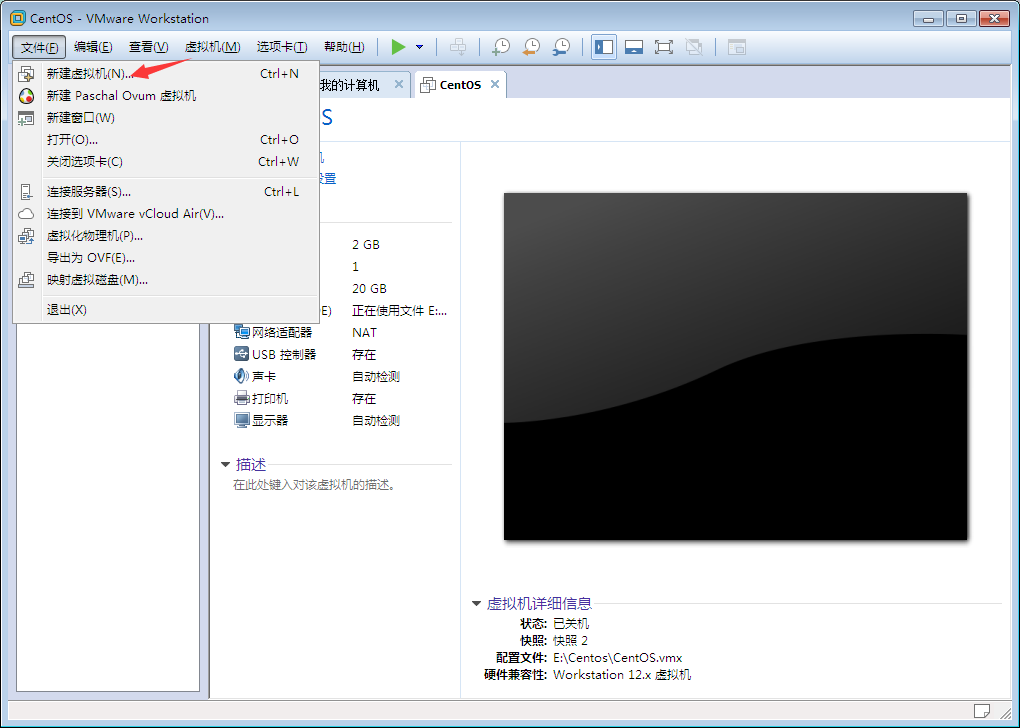Close the 我的计算机 tab
This screenshot has width=1020, height=728.
[399, 84]
